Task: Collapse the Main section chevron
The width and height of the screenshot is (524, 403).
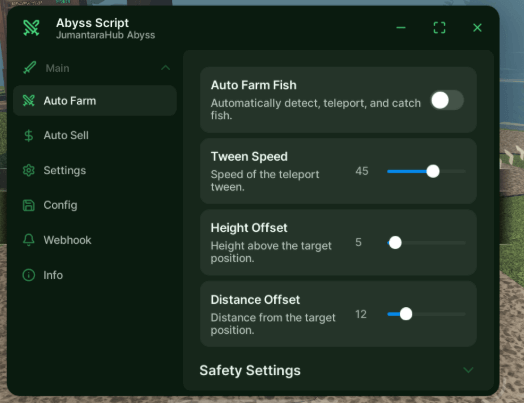Action: point(165,68)
